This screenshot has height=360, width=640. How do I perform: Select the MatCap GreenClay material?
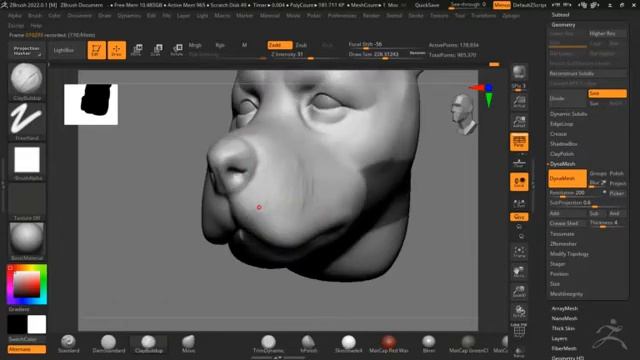pyautogui.click(x=469, y=344)
